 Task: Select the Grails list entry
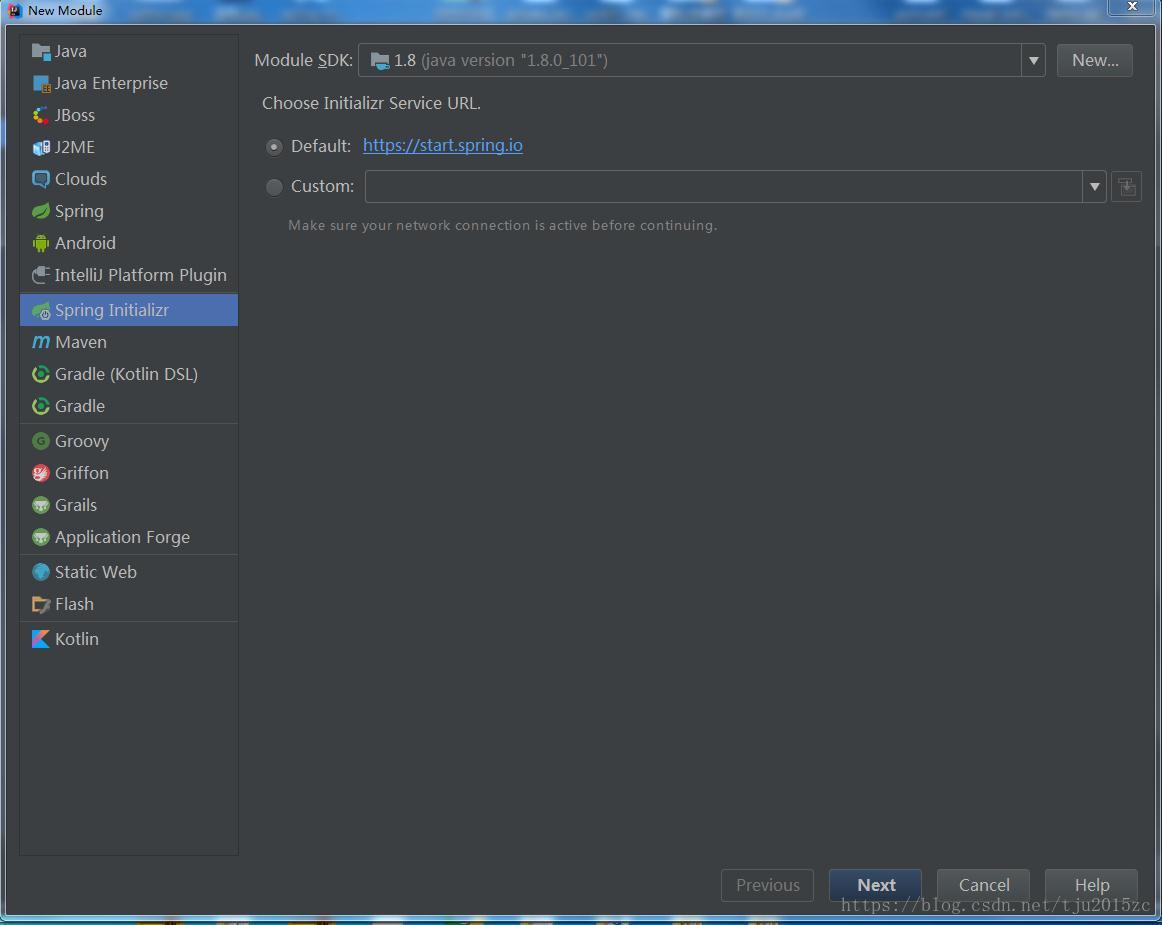[129, 505]
